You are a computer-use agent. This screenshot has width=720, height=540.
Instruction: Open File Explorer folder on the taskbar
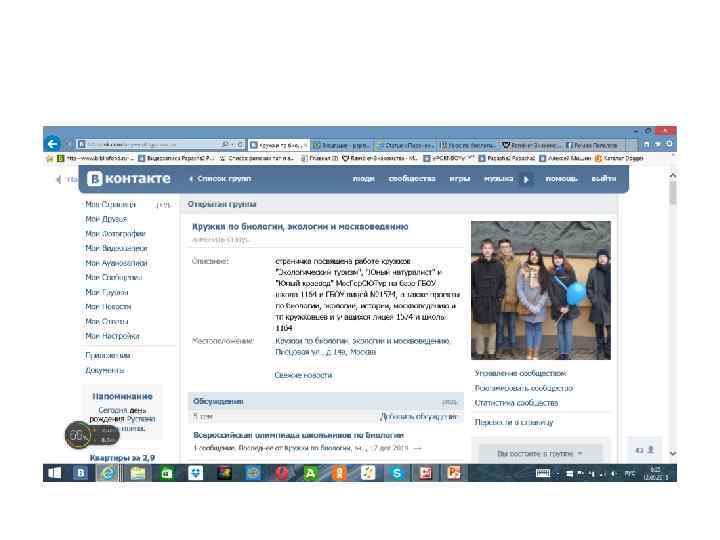click(137, 473)
